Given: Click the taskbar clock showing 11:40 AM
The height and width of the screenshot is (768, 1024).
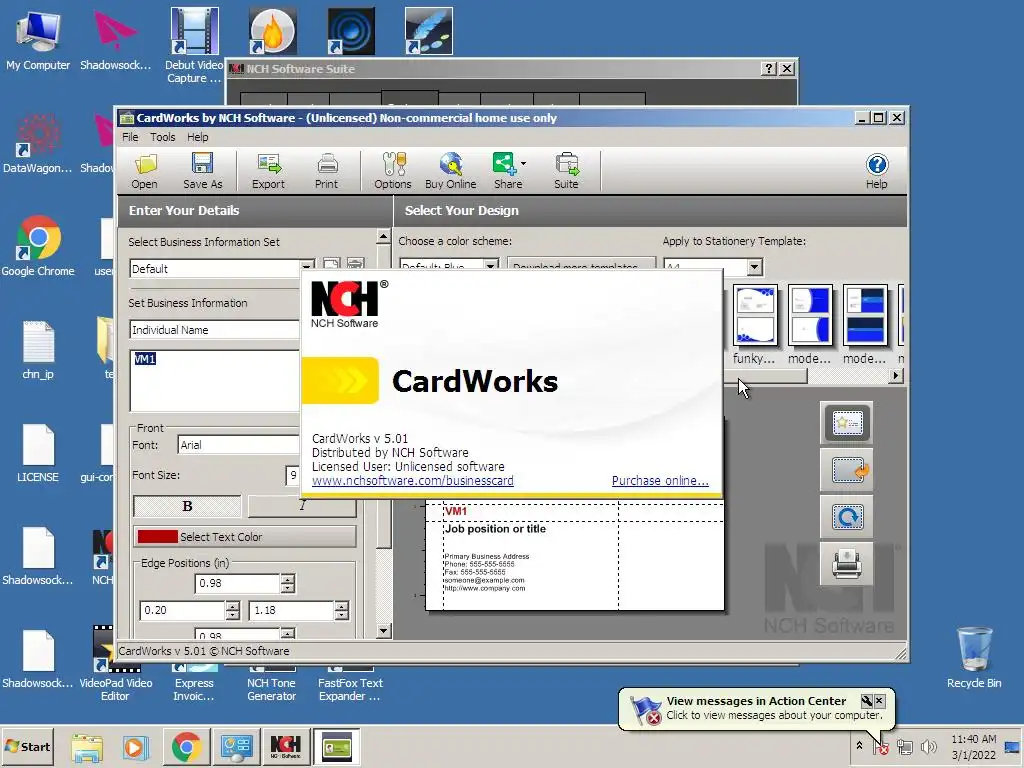Looking at the screenshot, I should (x=973, y=746).
